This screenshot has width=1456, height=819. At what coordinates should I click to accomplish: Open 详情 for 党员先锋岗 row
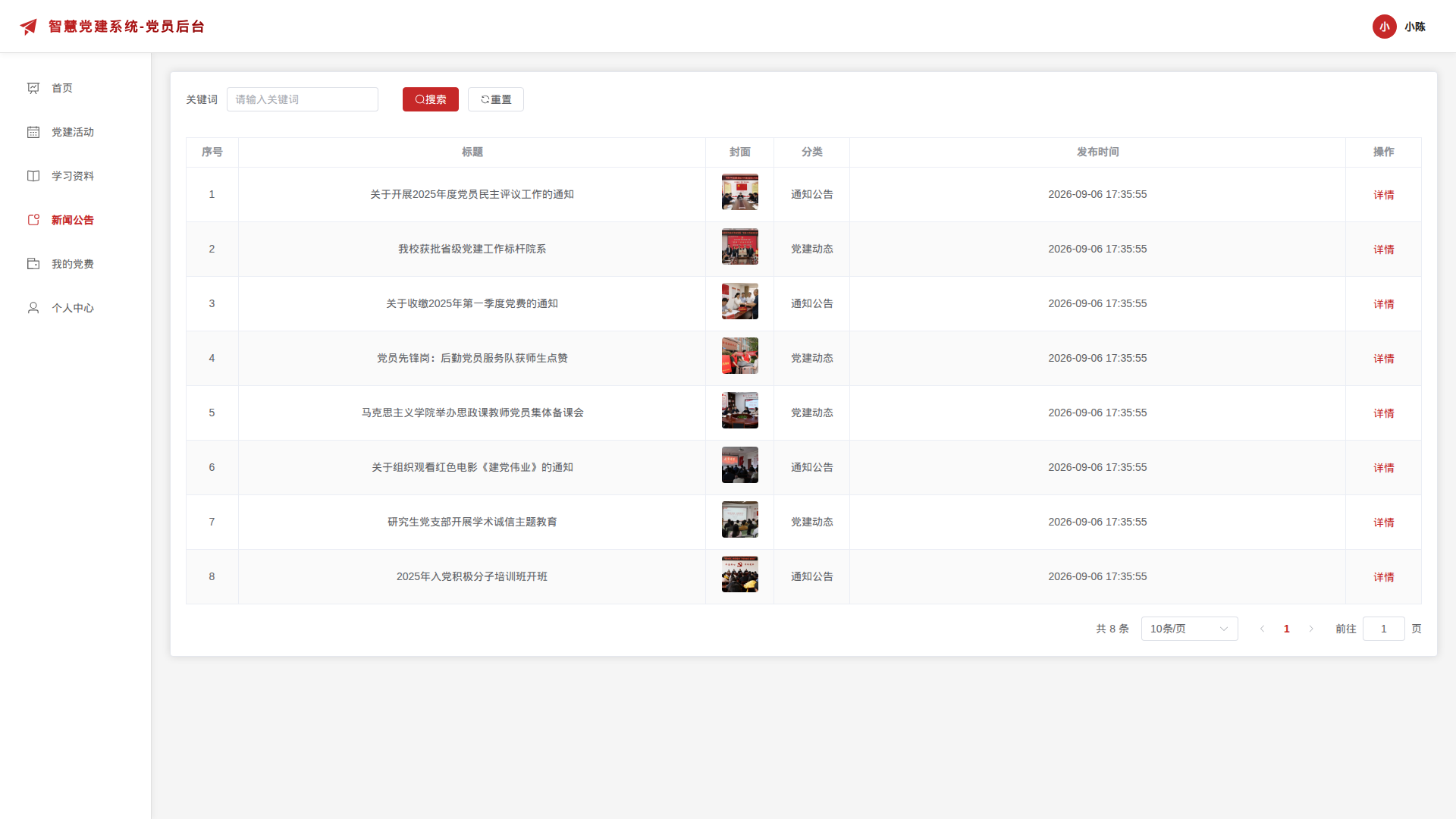pos(1384,359)
